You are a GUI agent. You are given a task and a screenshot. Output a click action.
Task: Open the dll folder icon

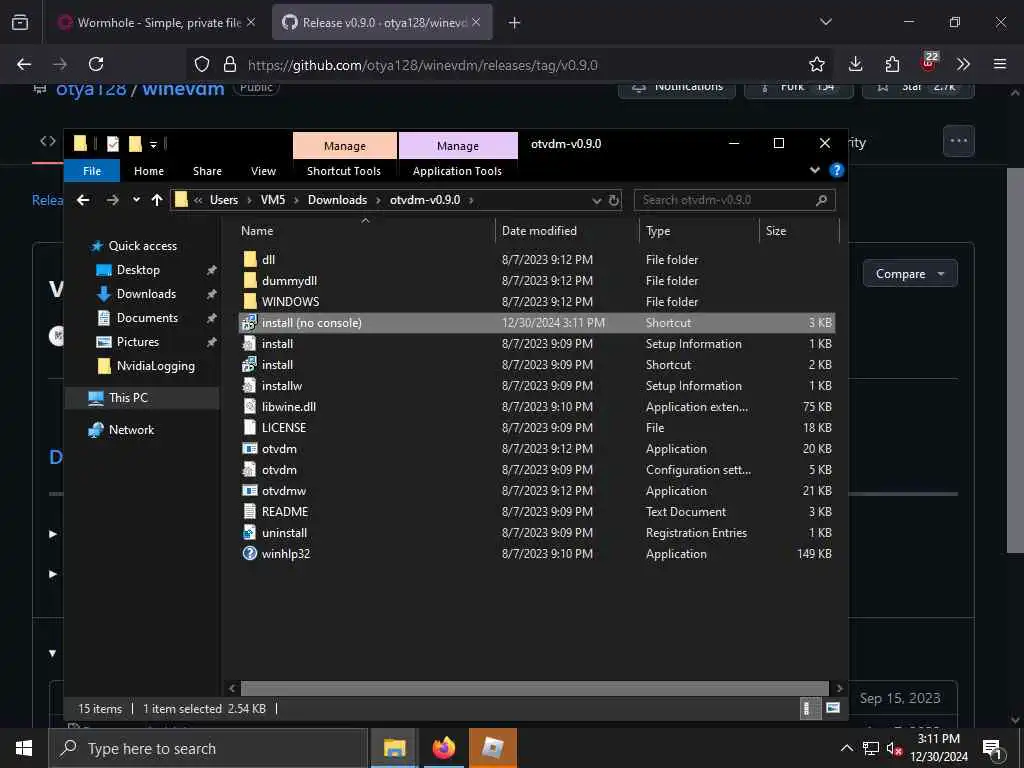click(x=249, y=259)
